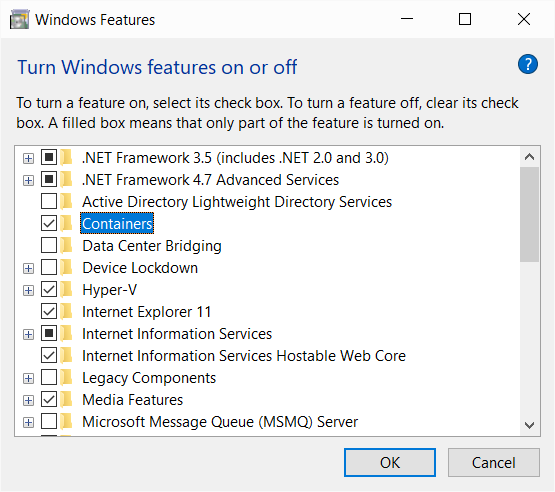
Task: Click the vertical scrollbar thumb
Action: 530,214
